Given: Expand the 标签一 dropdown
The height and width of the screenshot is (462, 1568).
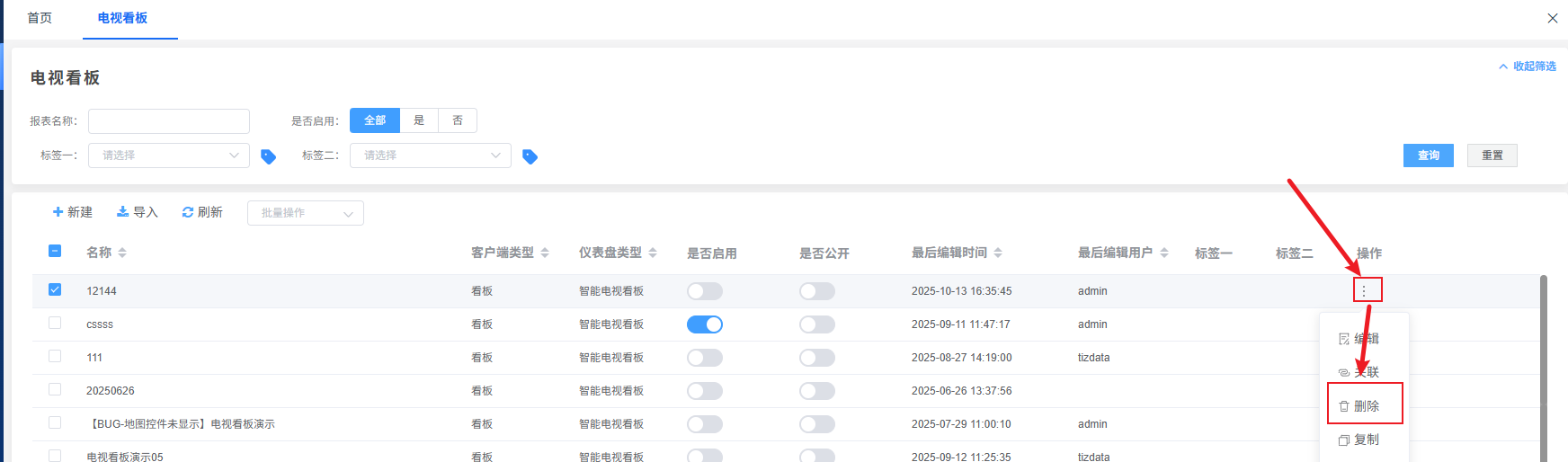Looking at the screenshot, I should pyautogui.click(x=168, y=155).
